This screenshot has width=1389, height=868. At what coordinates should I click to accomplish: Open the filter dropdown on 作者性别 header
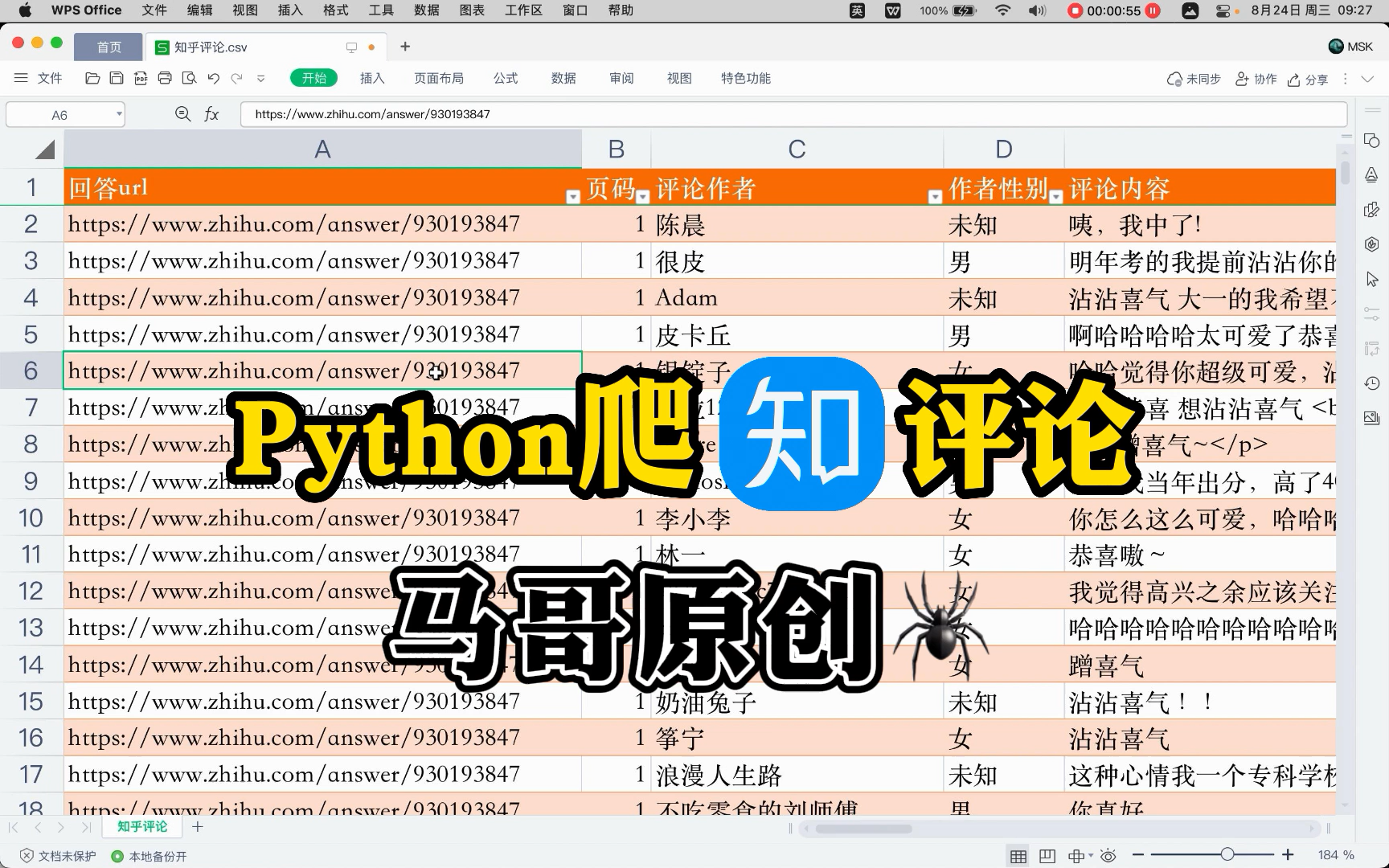pos(1056,197)
